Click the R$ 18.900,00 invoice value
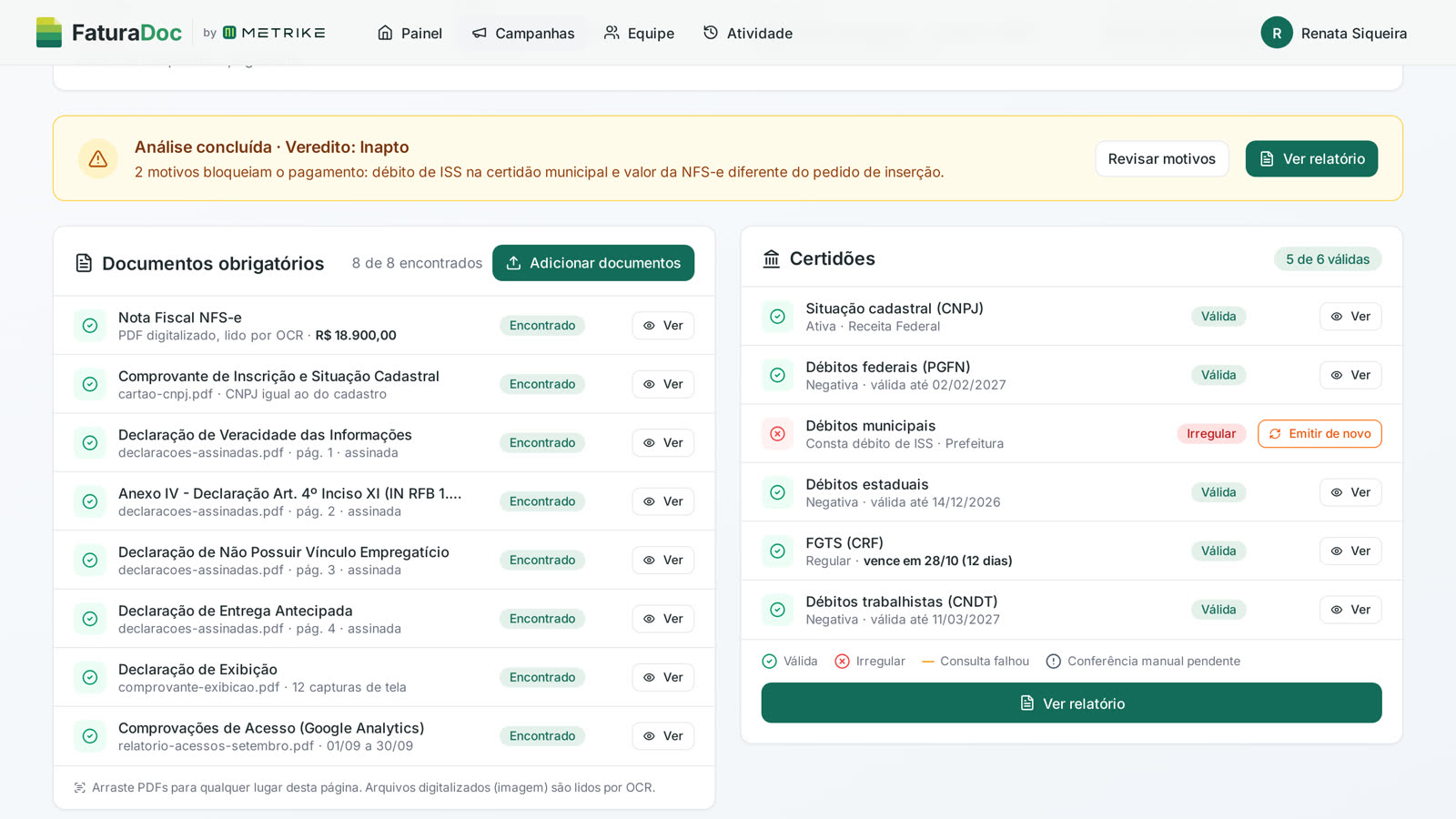Image resolution: width=1456 pixels, height=819 pixels. tap(356, 336)
